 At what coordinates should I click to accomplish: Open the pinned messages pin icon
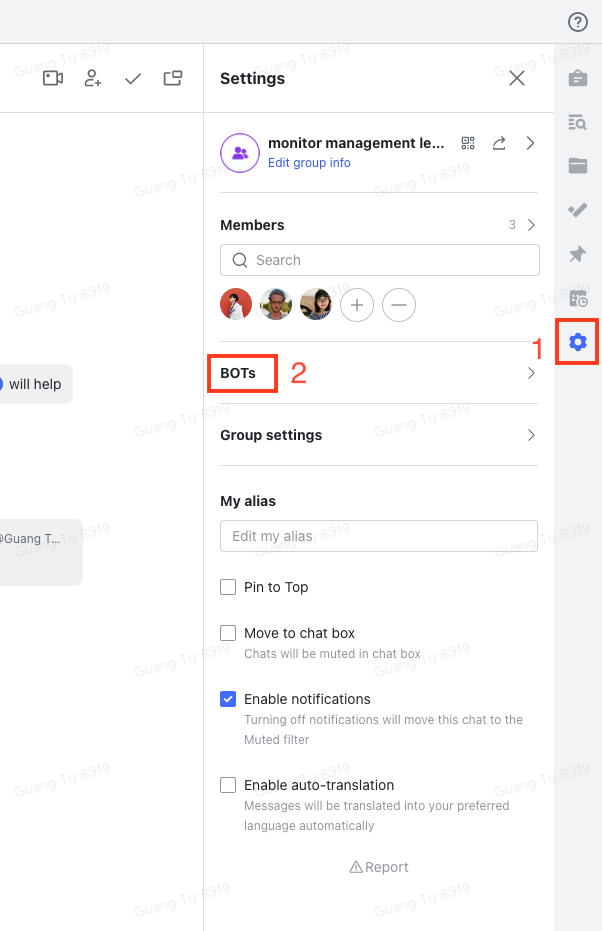click(x=578, y=254)
